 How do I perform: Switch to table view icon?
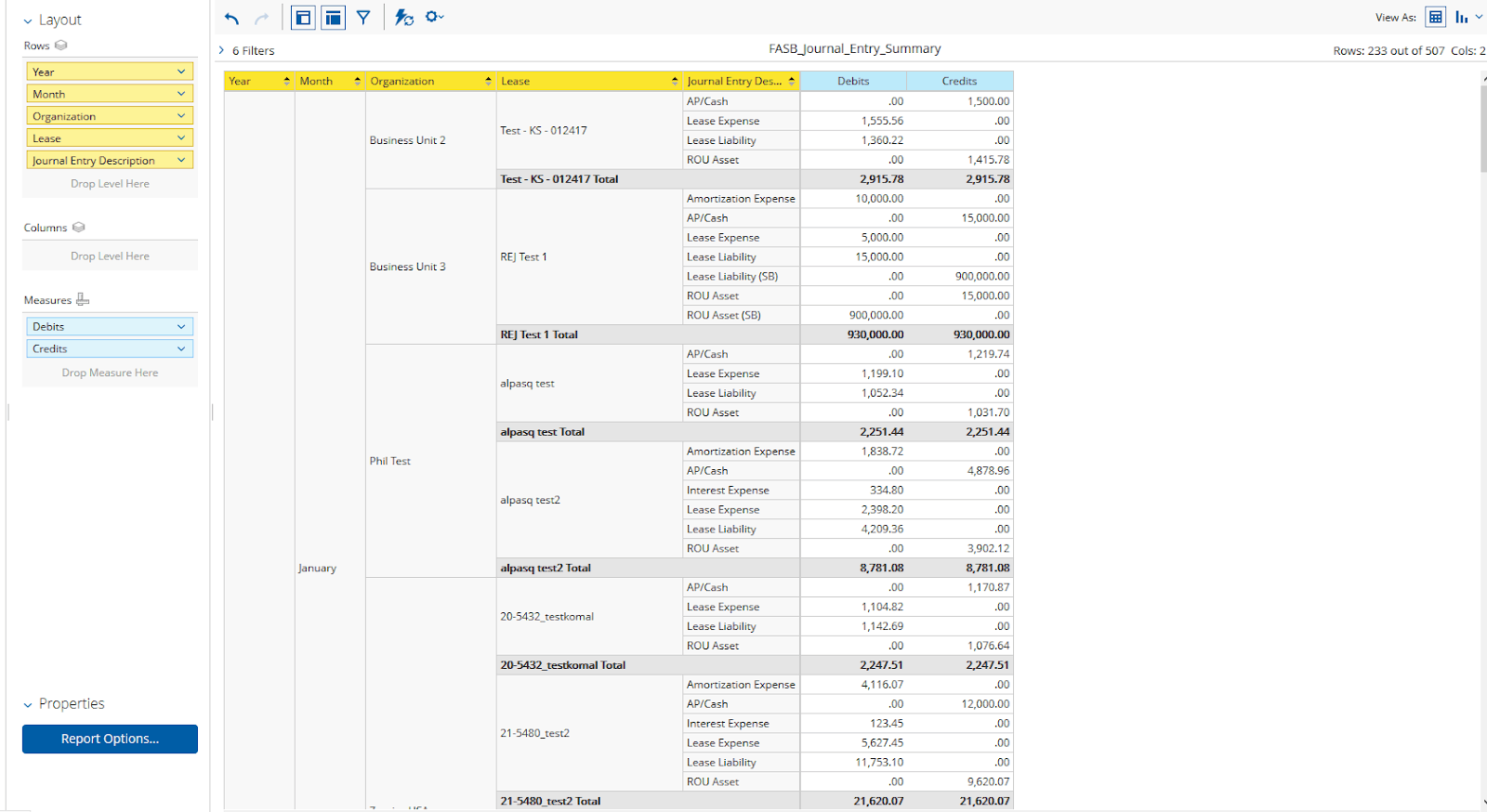1436,17
